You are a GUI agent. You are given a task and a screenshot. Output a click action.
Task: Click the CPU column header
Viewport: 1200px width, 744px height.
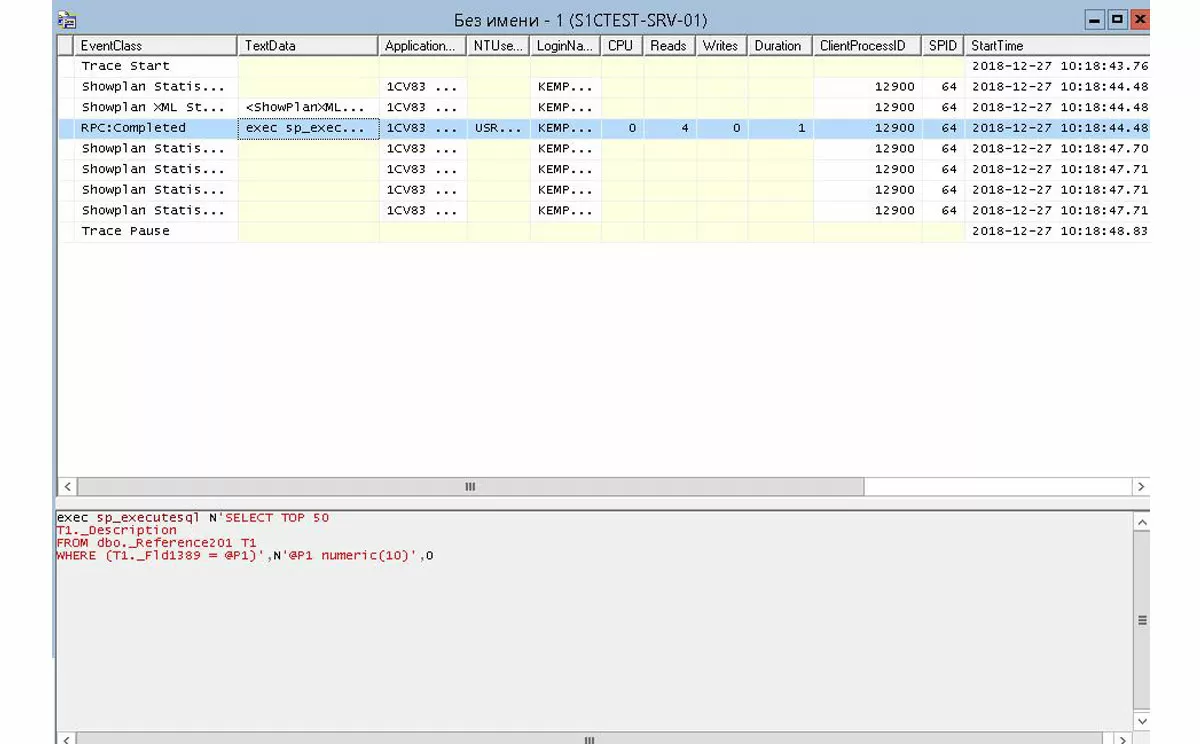click(x=622, y=45)
